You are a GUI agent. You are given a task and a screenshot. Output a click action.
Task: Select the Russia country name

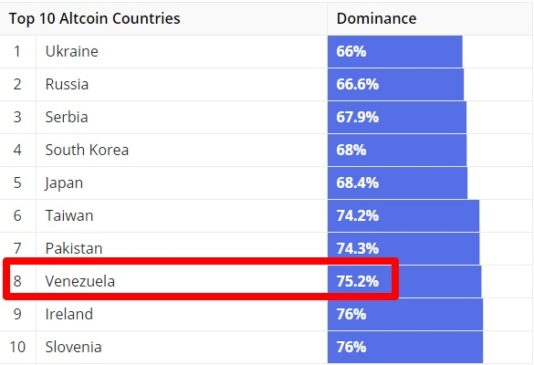coord(67,84)
